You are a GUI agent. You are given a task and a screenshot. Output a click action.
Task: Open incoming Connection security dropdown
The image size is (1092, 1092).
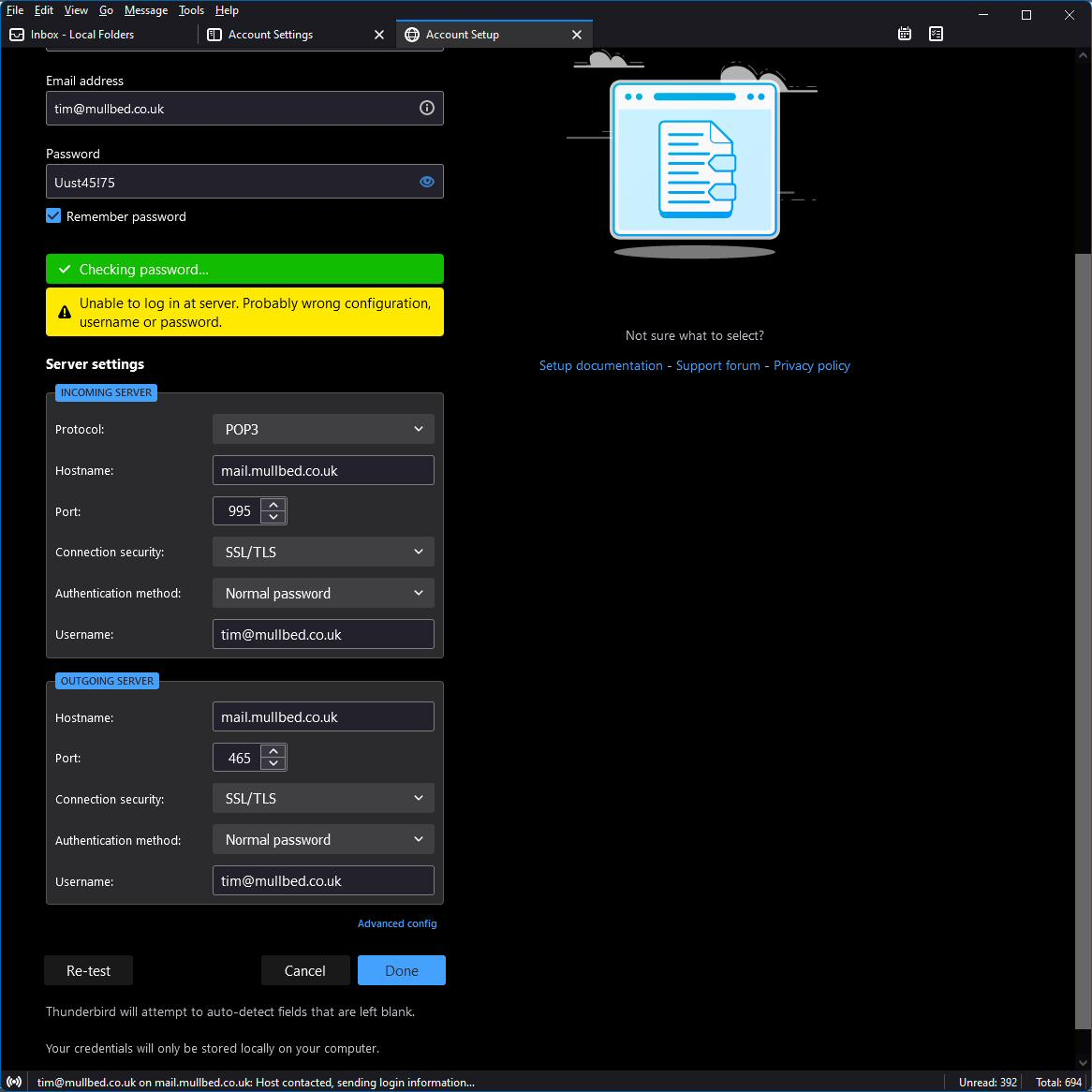pyautogui.click(x=323, y=552)
